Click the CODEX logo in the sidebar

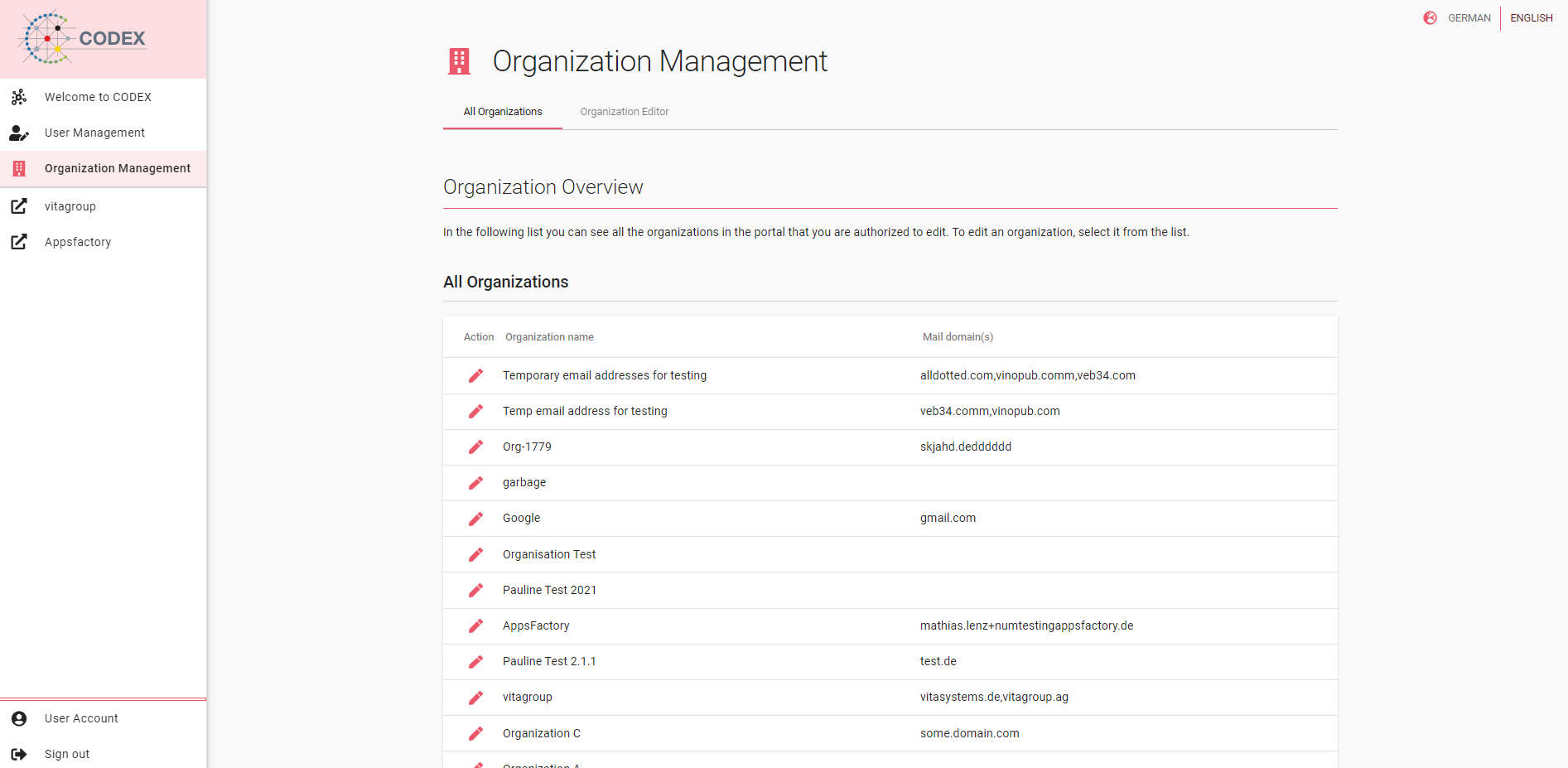click(x=83, y=37)
